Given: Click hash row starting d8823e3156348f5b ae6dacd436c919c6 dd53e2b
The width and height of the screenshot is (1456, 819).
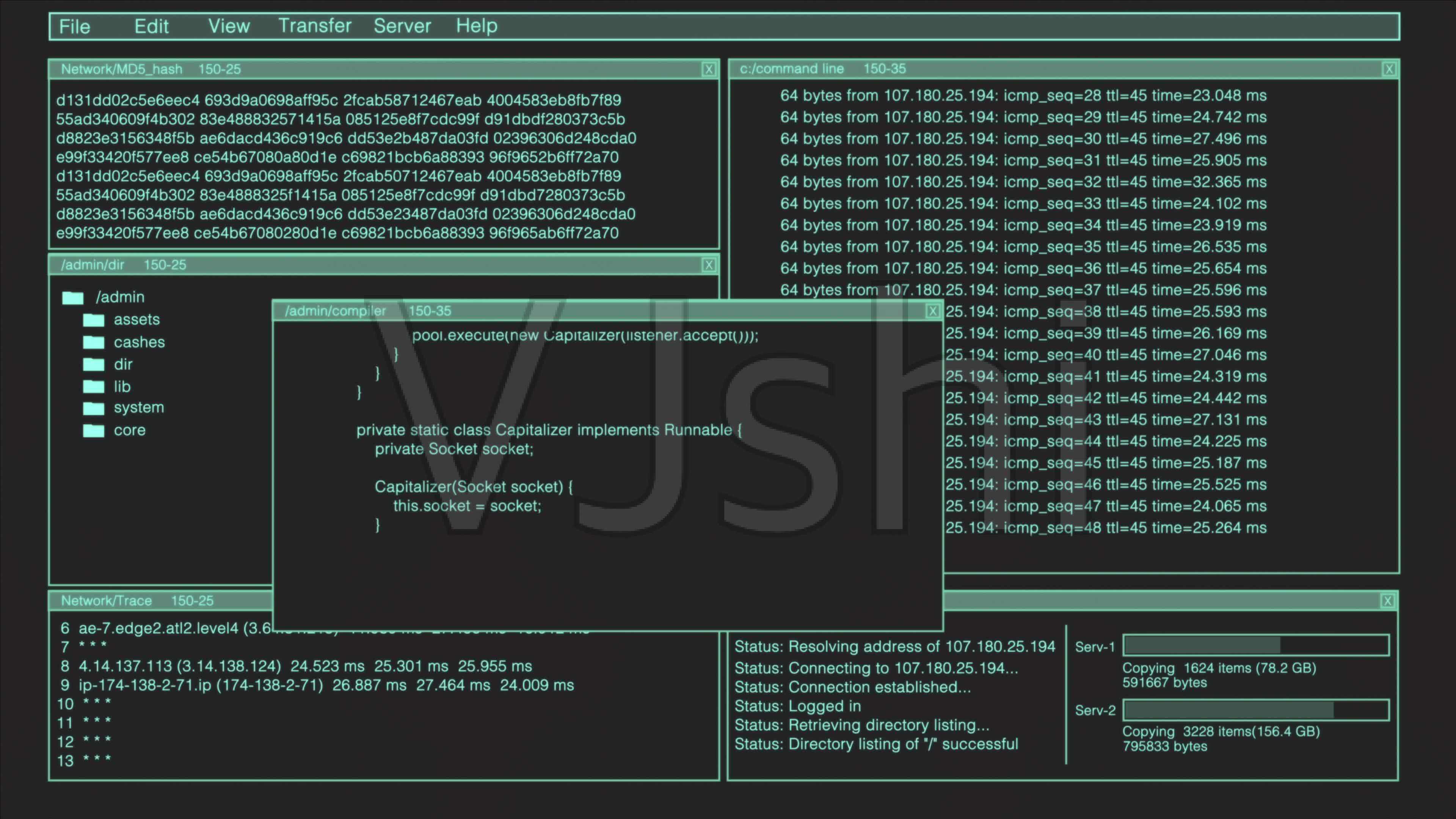Looking at the screenshot, I should tap(346, 138).
